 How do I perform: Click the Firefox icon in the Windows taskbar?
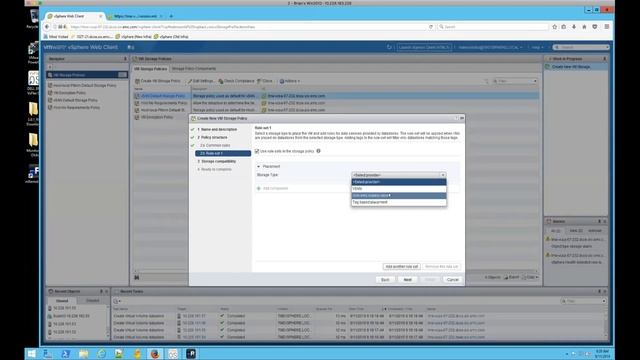tap(155, 354)
